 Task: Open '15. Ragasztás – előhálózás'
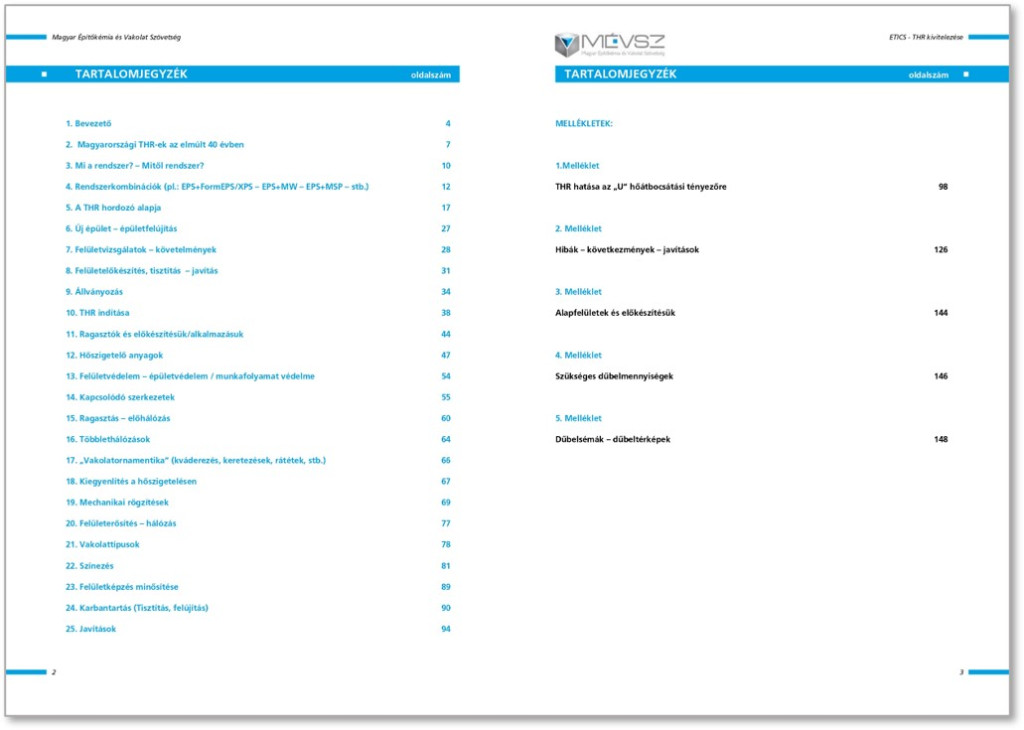(118, 418)
